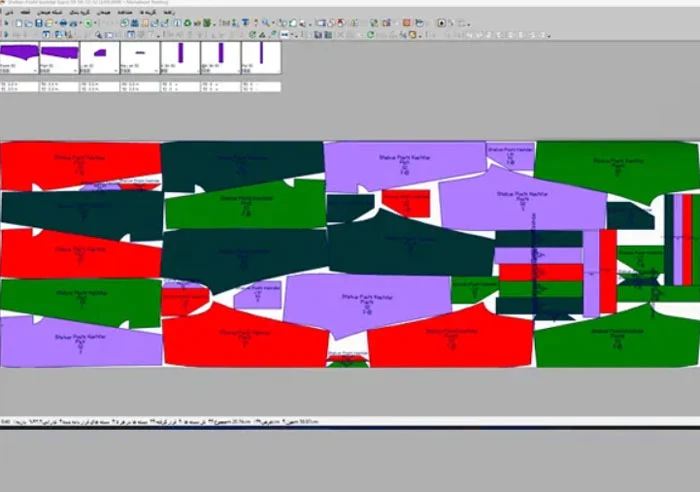
Task: Click the New marker file icon
Action: point(19,23)
